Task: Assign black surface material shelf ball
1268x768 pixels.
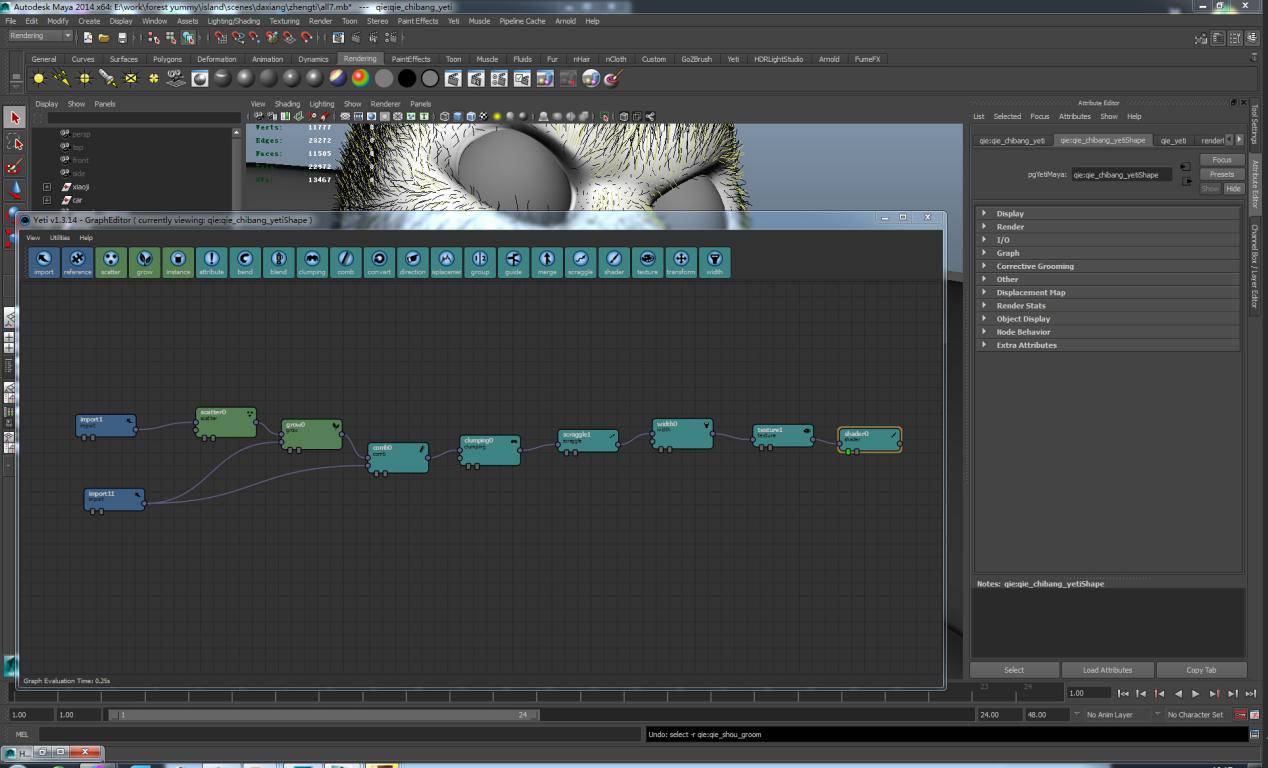Action: tap(407, 78)
